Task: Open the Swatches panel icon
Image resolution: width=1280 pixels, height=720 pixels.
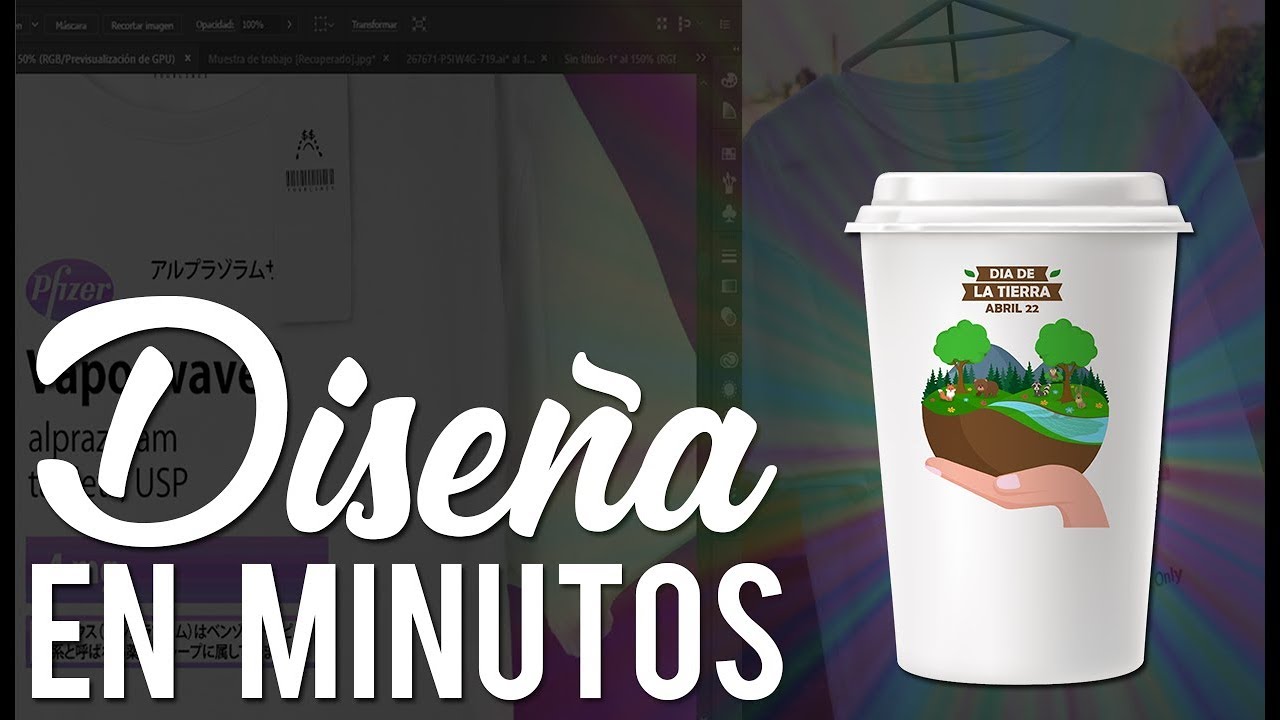Action: tap(729, 153)
